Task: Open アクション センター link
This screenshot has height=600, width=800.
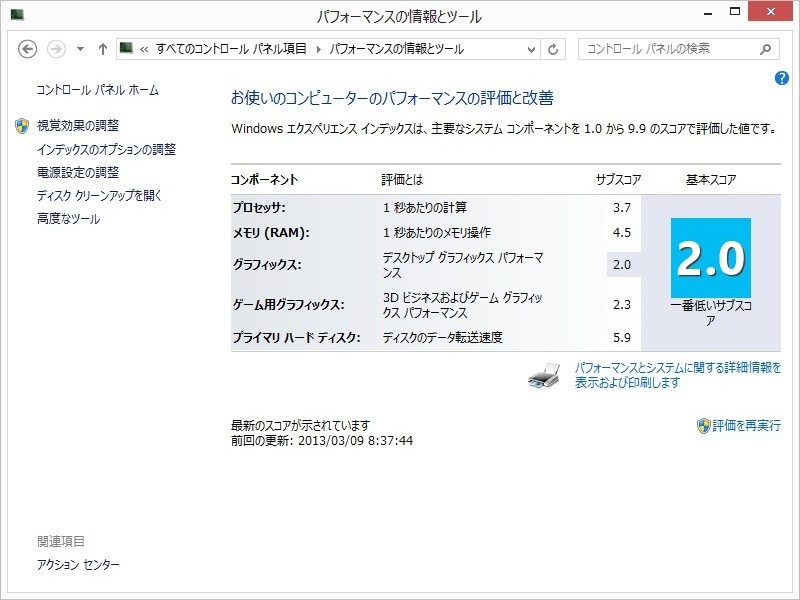Action: click(x=78, y=565)
